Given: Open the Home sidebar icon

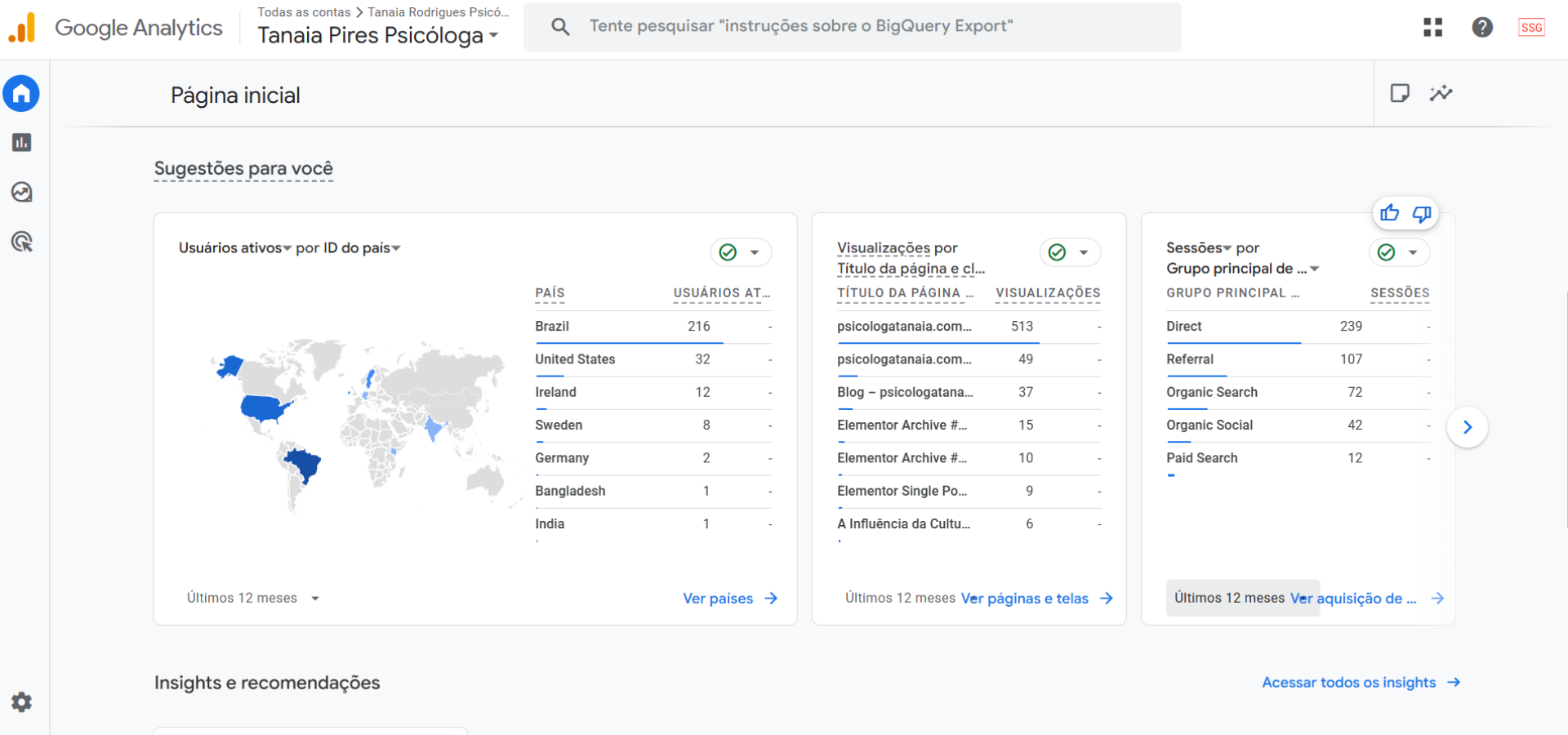Looking at the screenshot, I should click(x=21, y=94).
